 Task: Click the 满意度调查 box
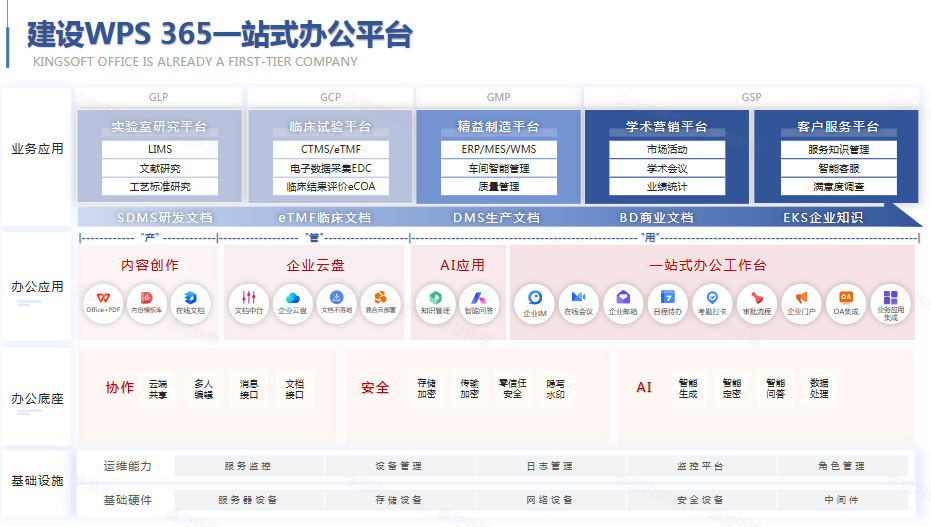(838, 186)
